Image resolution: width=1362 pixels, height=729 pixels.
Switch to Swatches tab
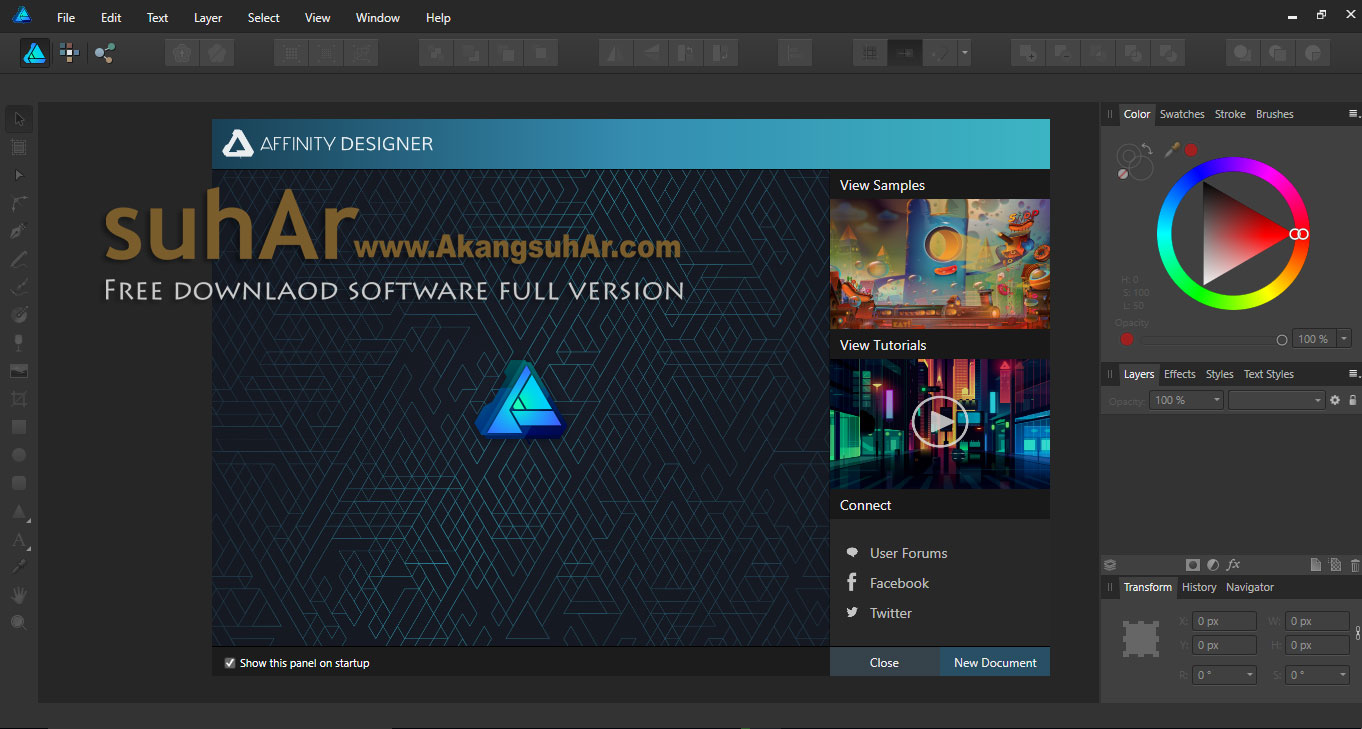(1182, 114)
